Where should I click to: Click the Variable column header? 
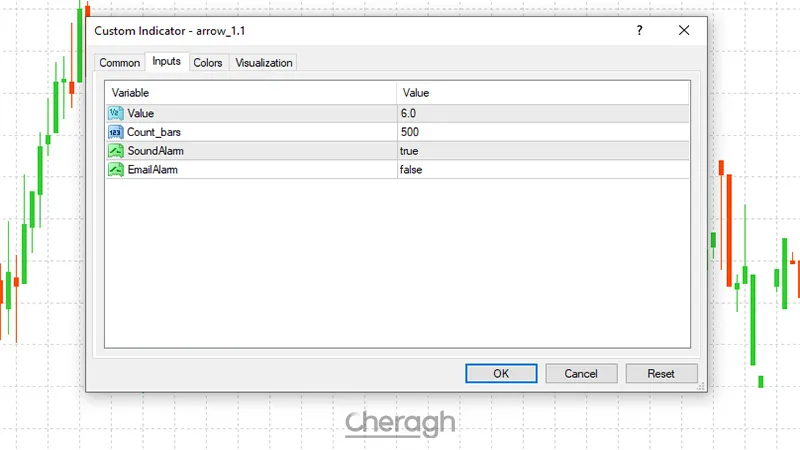coord(250,93)
